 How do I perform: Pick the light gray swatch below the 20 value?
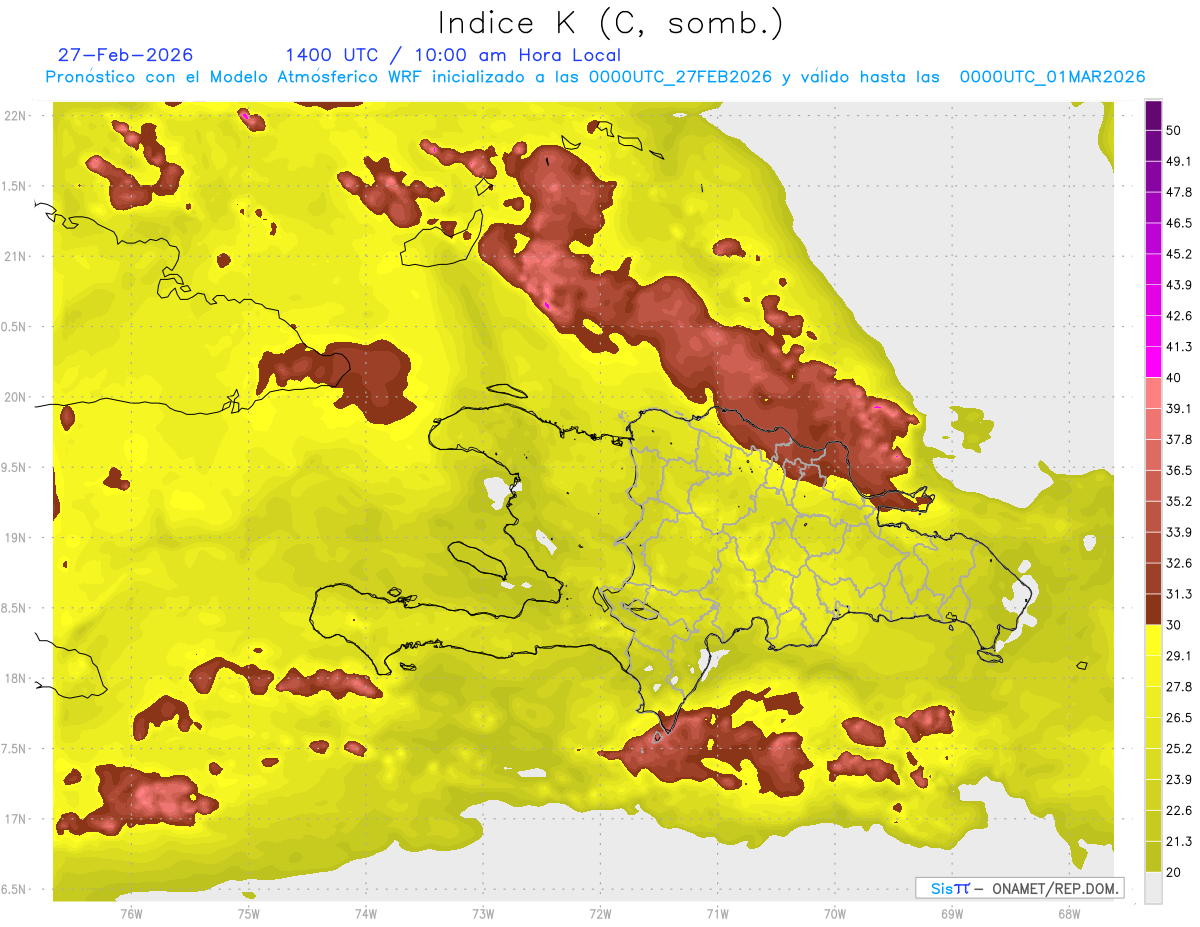[1153, 888]
